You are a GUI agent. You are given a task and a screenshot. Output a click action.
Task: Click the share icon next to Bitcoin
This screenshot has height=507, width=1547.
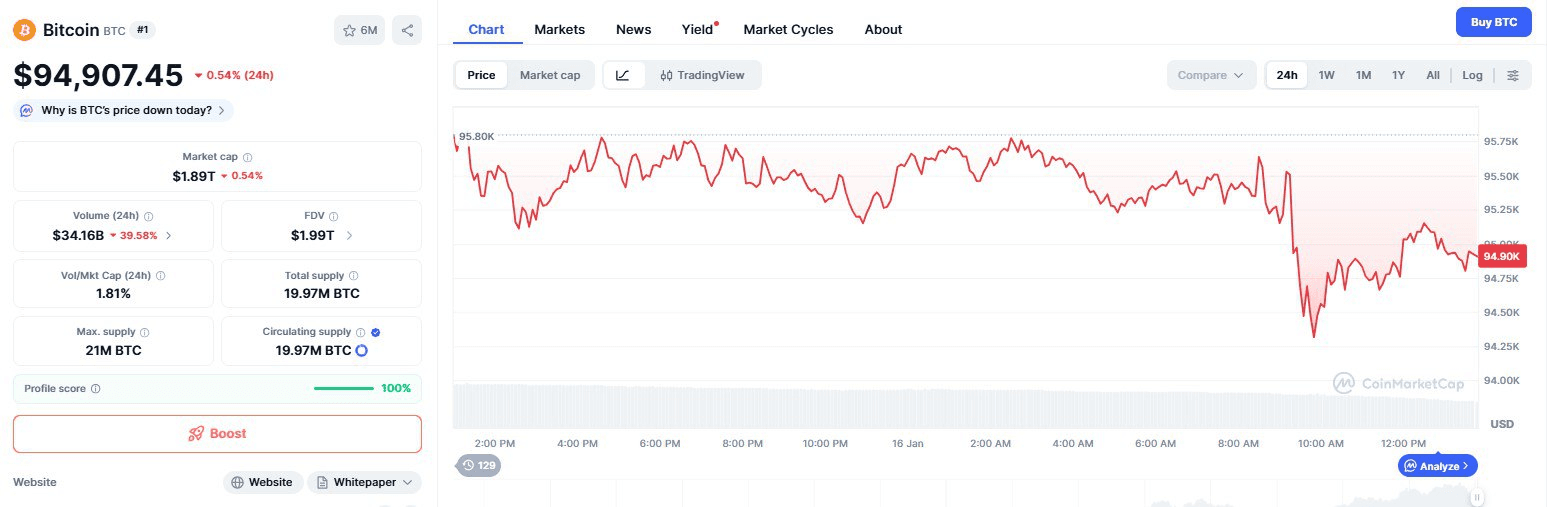coord(407,30)
